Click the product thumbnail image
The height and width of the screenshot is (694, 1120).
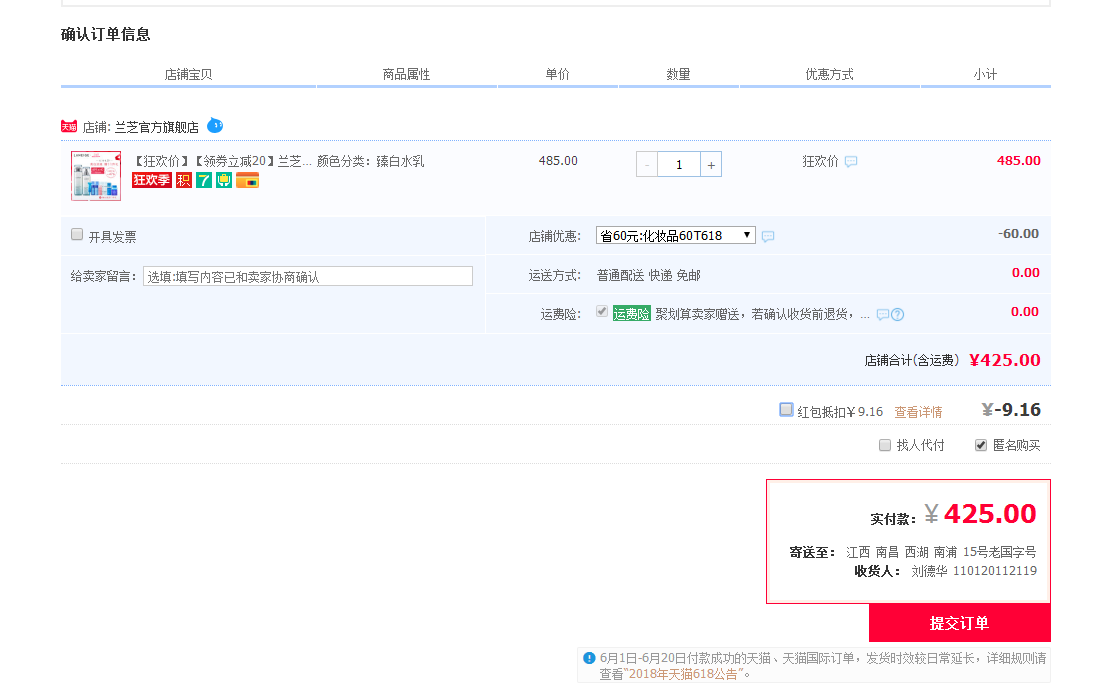96,176
